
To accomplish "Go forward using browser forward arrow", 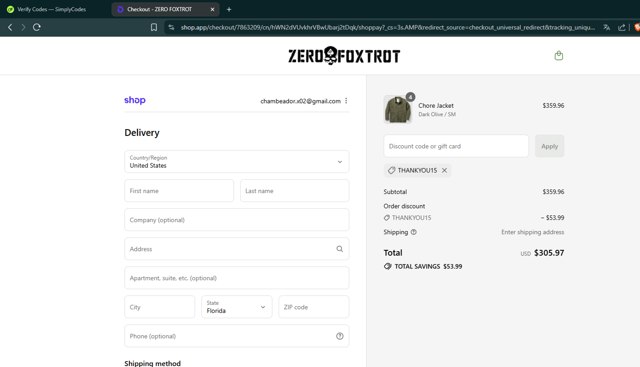I will (x=23, y=27).
